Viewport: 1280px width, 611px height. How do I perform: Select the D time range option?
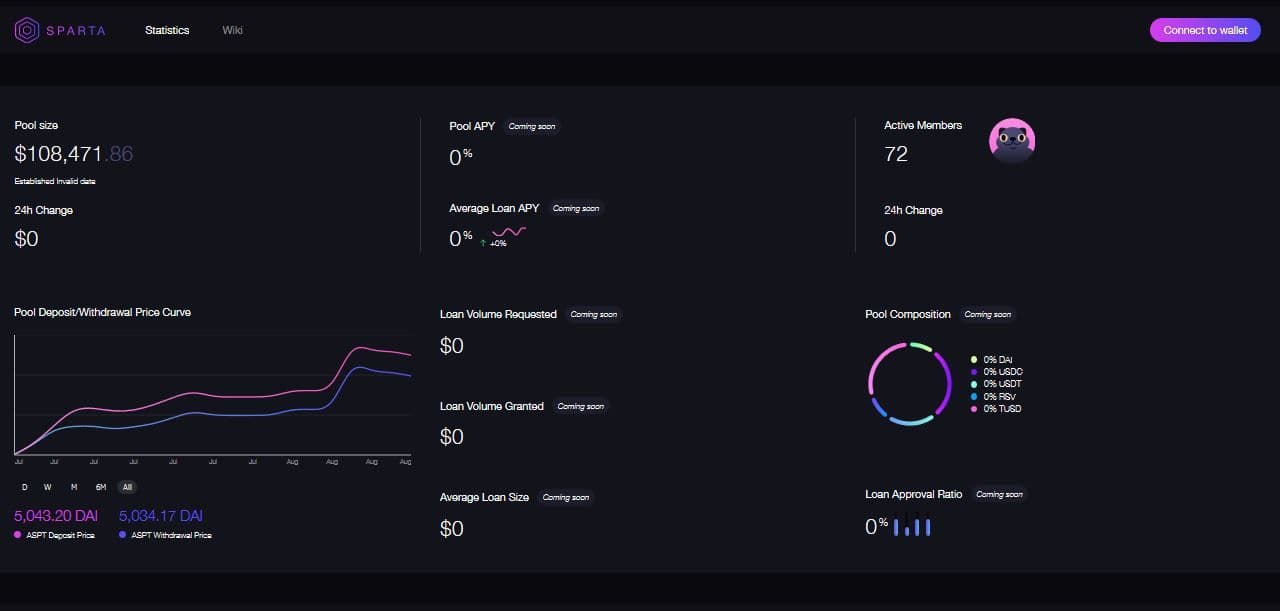(x=25, y=487)
